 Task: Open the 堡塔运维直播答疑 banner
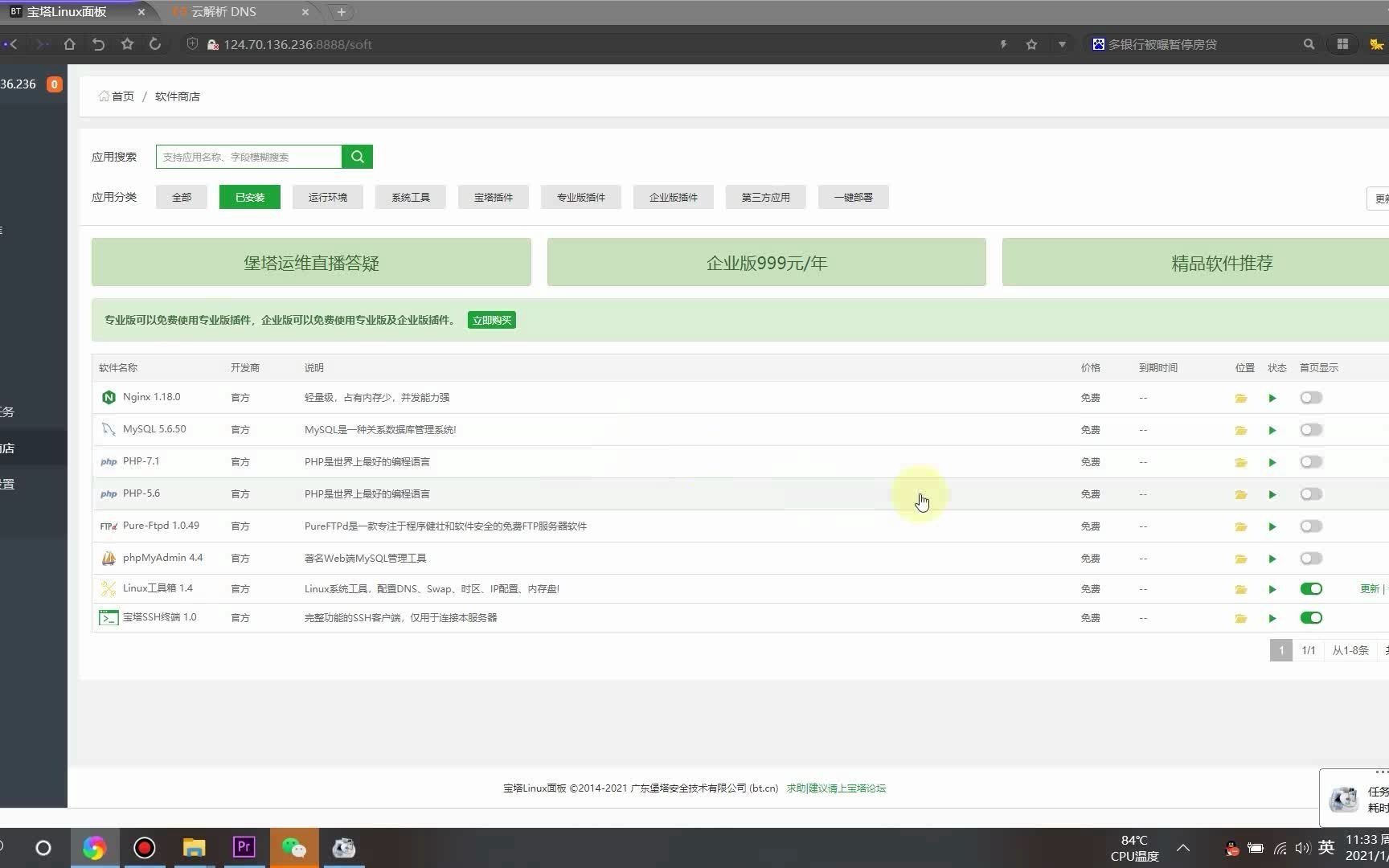(311, 262)
